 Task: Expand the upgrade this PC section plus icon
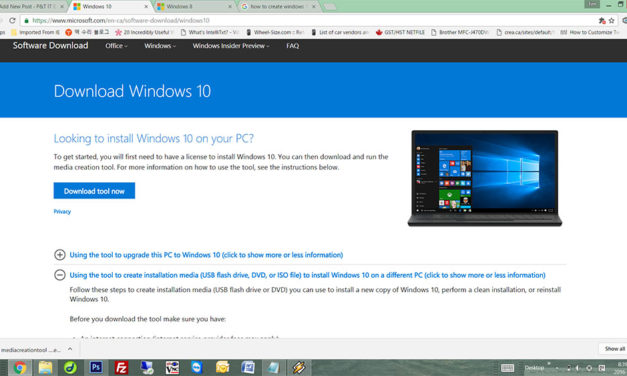click(60, 255)
